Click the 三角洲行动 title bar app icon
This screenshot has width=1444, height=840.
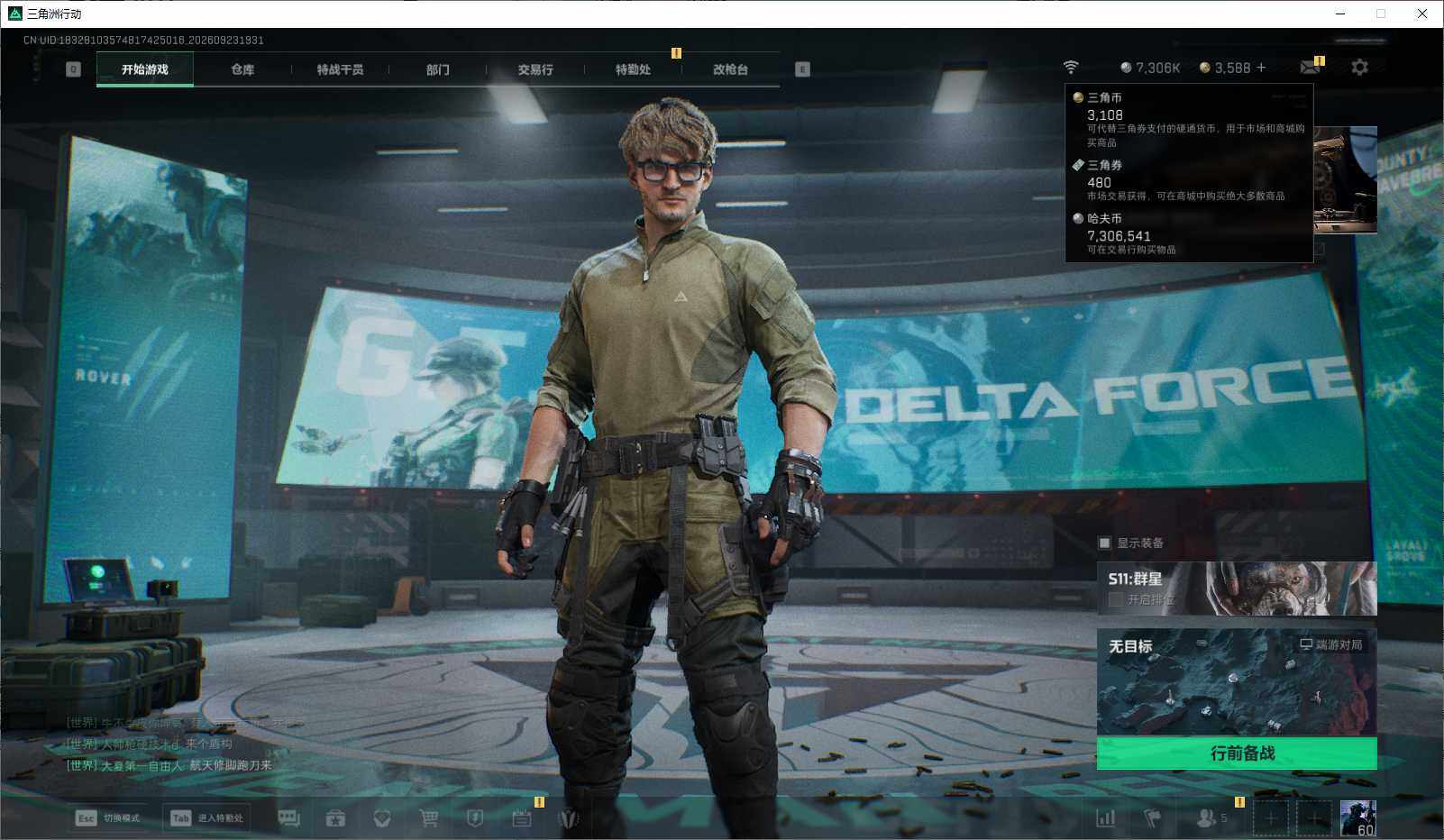[x=14, y=14]
